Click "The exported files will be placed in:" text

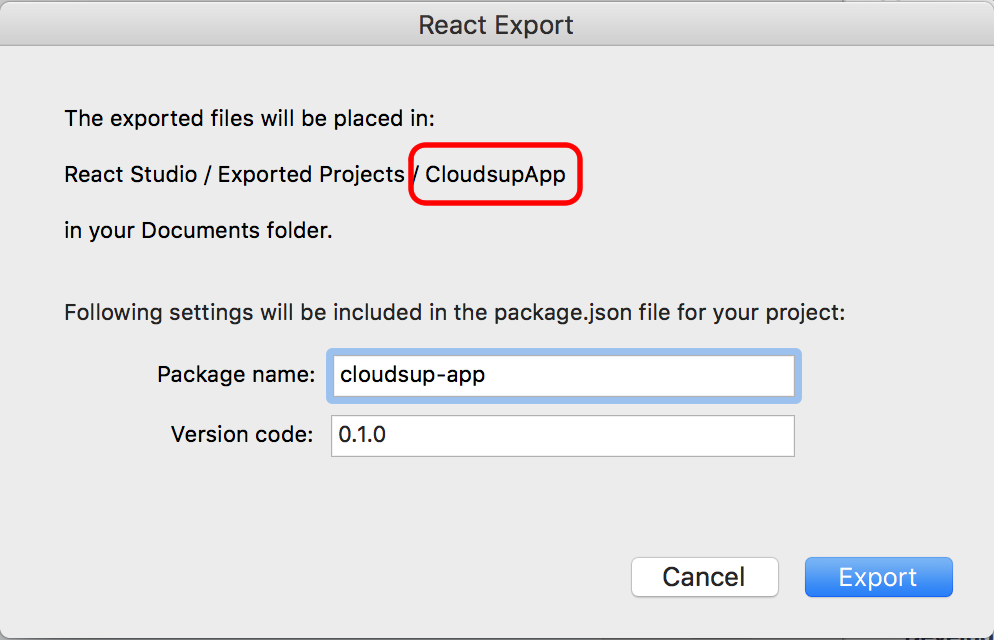point(250,118)
